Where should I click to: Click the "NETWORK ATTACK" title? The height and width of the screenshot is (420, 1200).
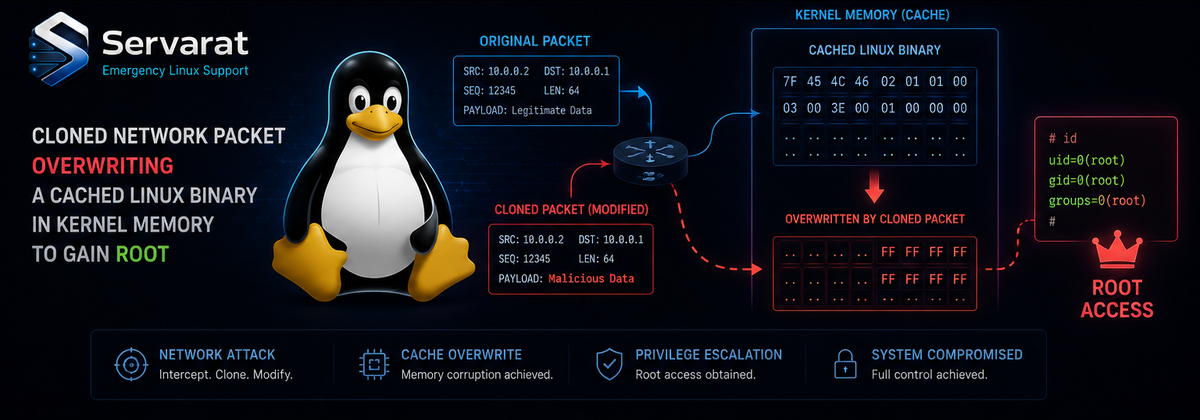coord(217,355)
